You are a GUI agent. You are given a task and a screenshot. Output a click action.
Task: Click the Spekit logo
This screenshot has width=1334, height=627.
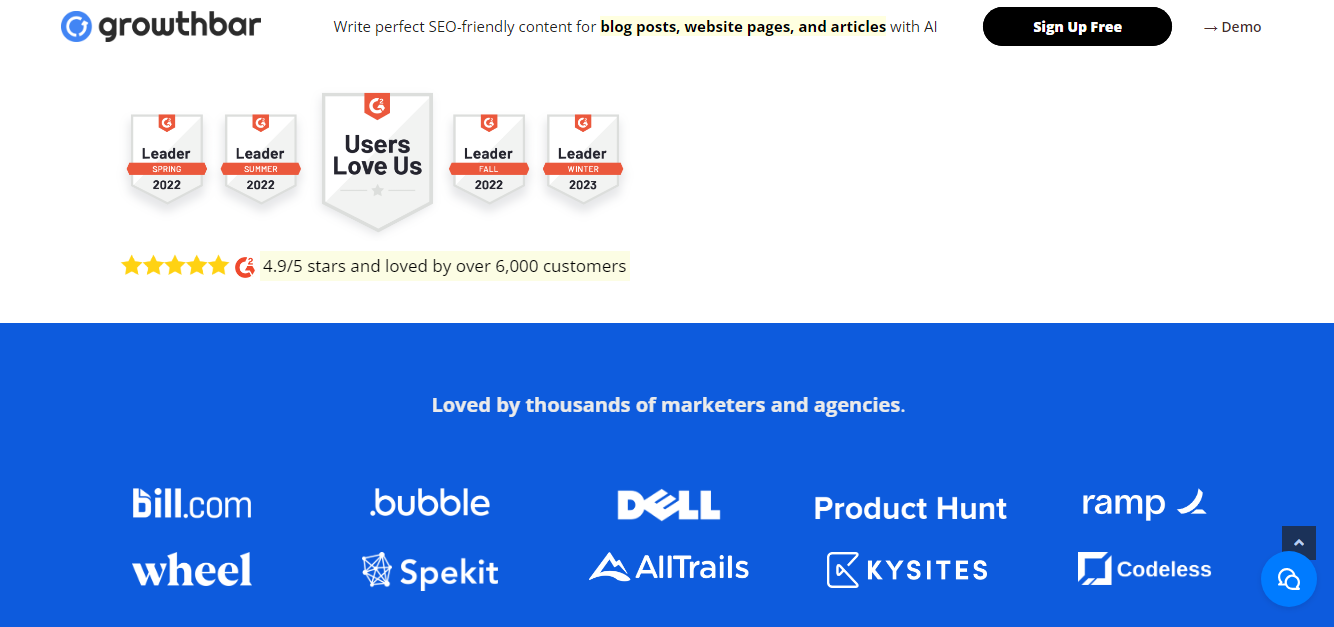point(430,571)
